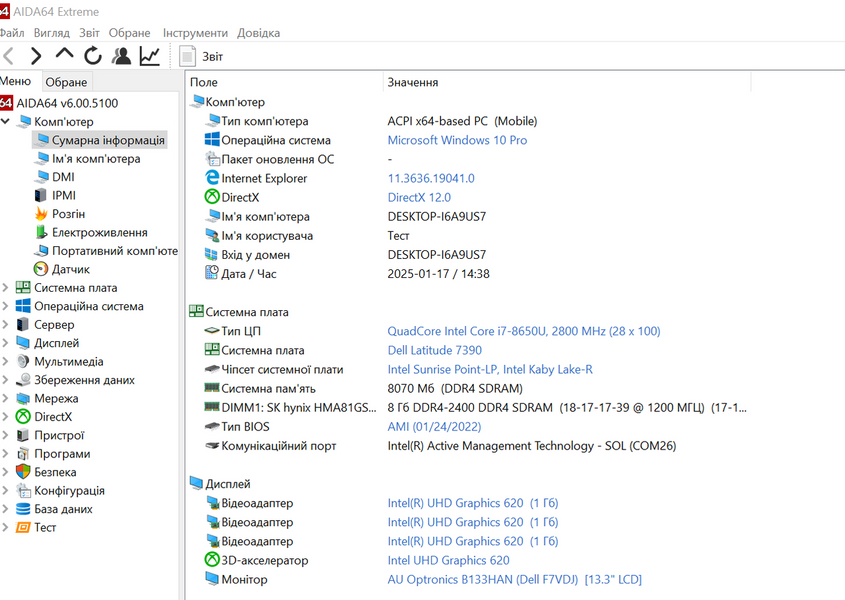Open the Довідка menu

coord(258,33)
